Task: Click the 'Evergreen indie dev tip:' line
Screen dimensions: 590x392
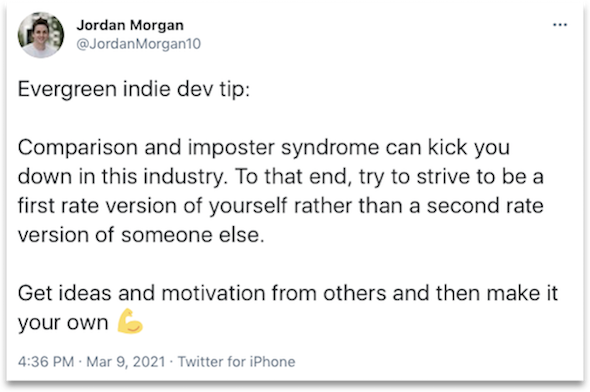Action: (x=134, y=90)
